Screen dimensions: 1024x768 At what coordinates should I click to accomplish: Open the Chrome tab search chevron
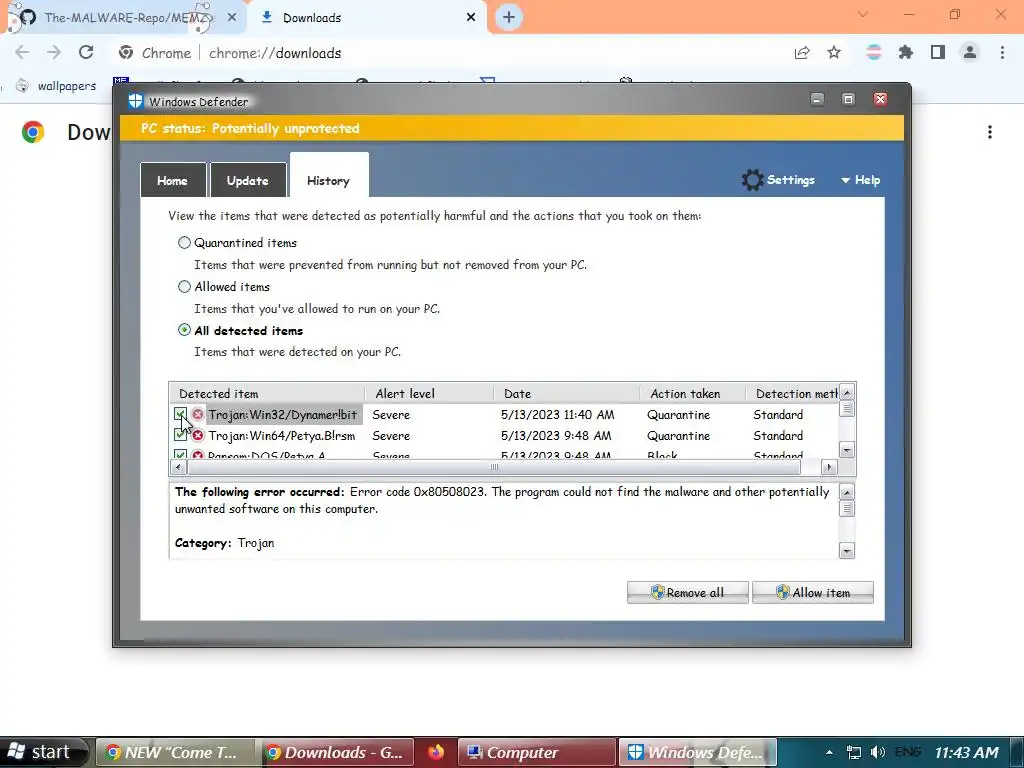pyautogui.click(x=863, y=14)
